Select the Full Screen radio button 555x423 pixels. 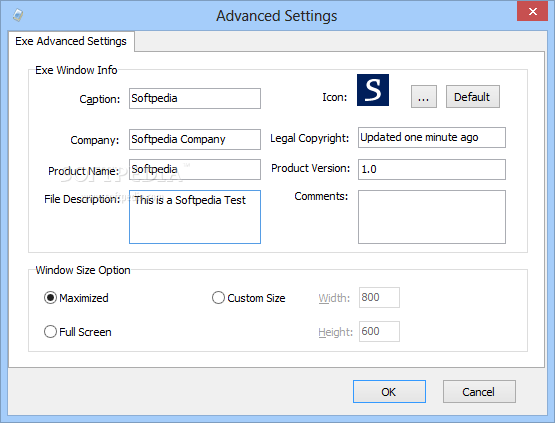78,332
